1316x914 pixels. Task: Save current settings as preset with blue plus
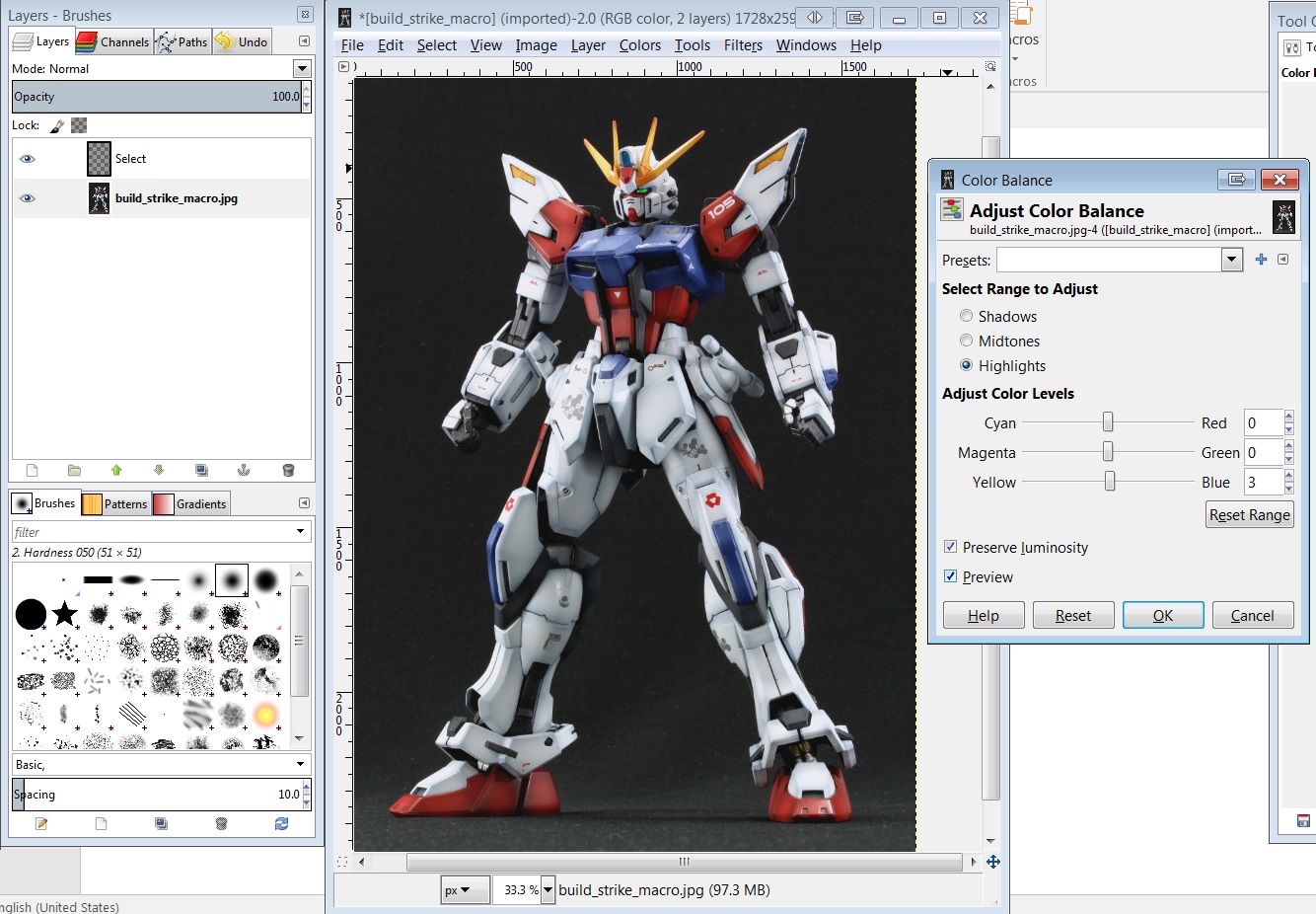click(x=1261, y=260)
